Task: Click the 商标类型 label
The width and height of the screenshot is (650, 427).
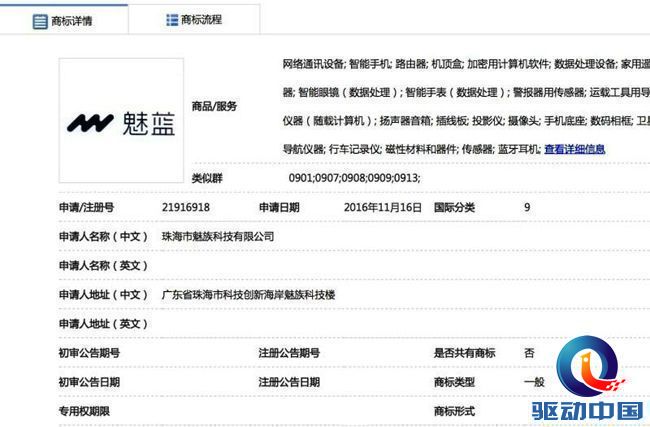Action: click(x=454, y=382)
